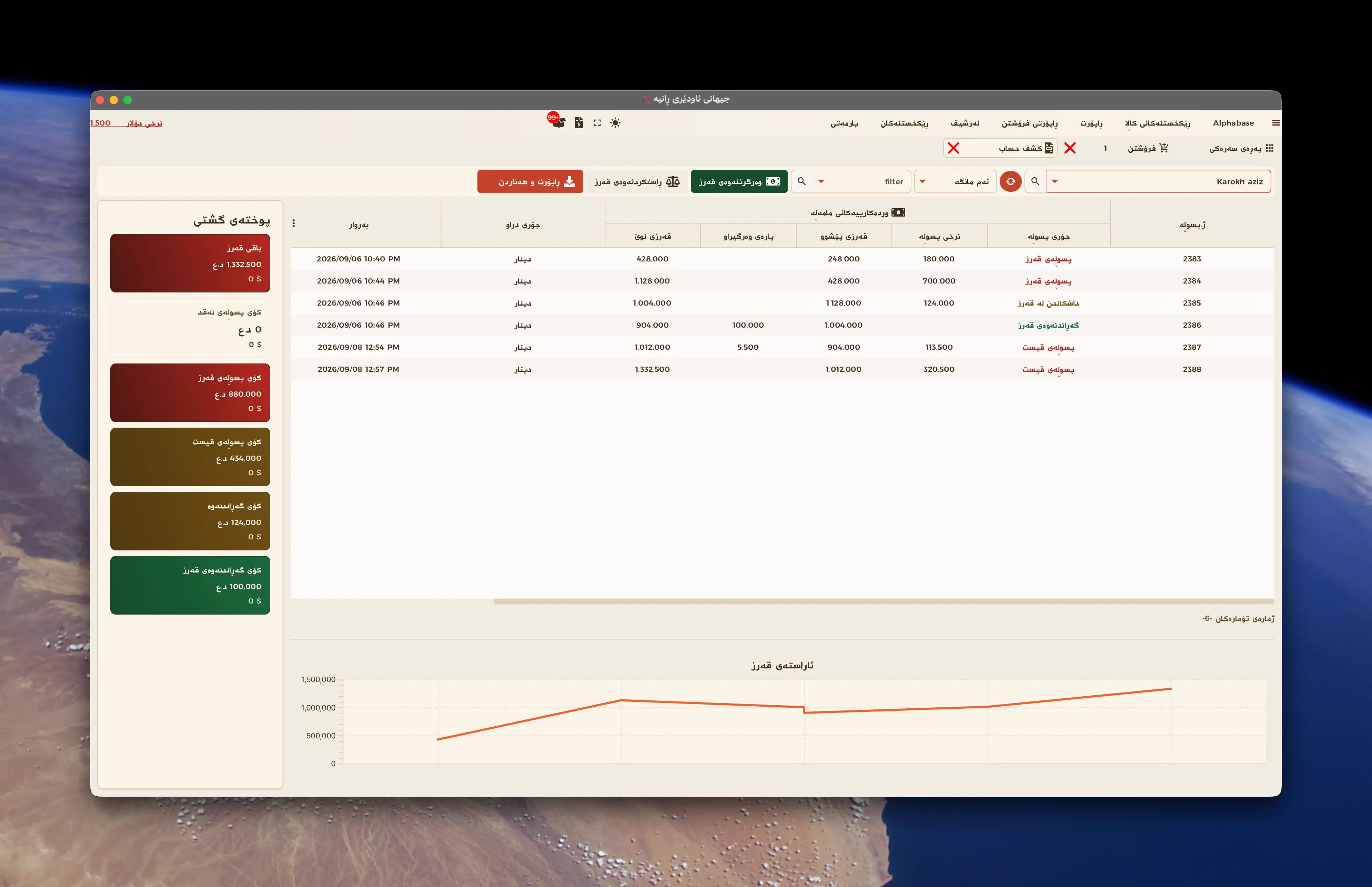Click the باقی قەرز summary card

coord(190,263)
